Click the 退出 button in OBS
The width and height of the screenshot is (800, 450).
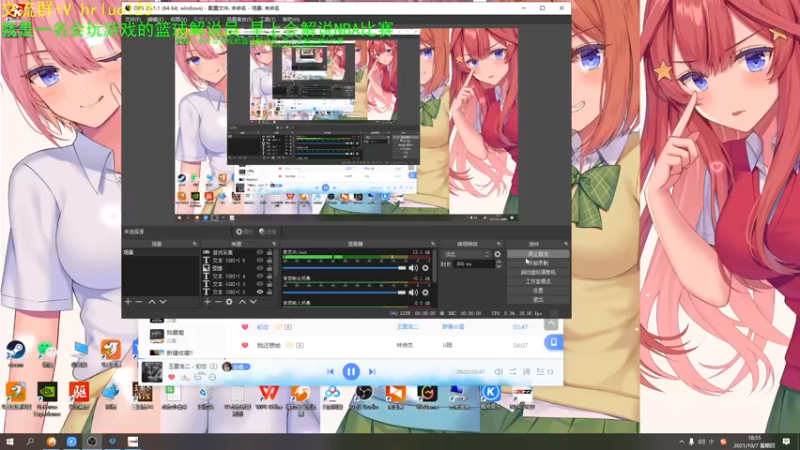point(538,299)
